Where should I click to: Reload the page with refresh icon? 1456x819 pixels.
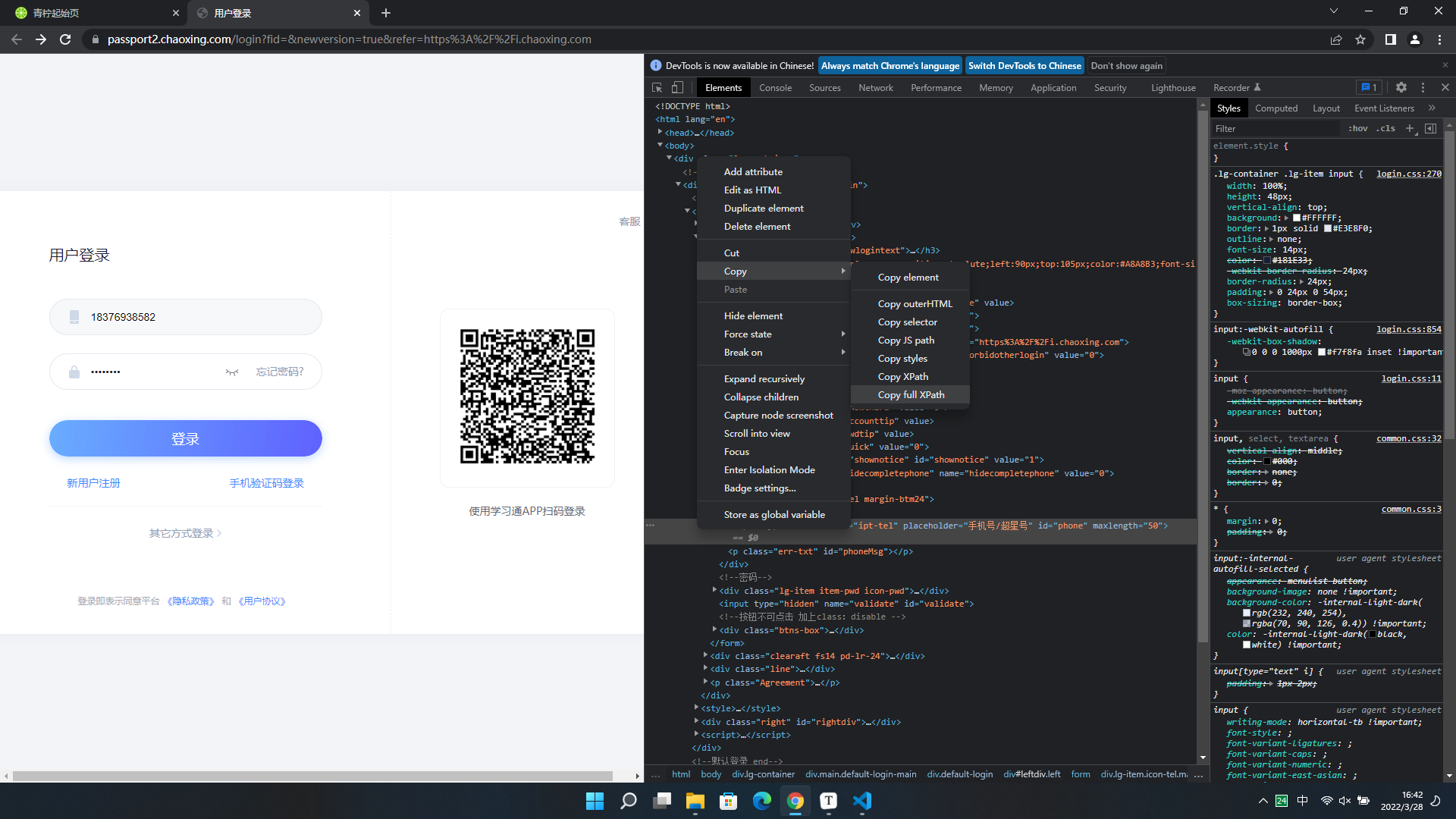[65, 39]
